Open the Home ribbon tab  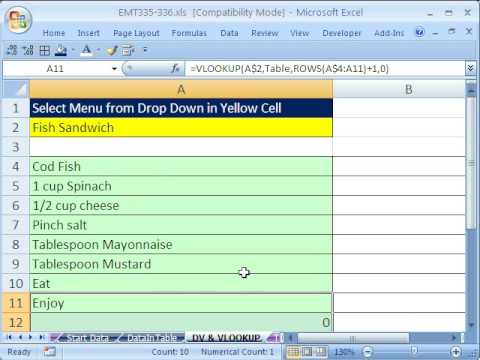click(x=54, y=33)
